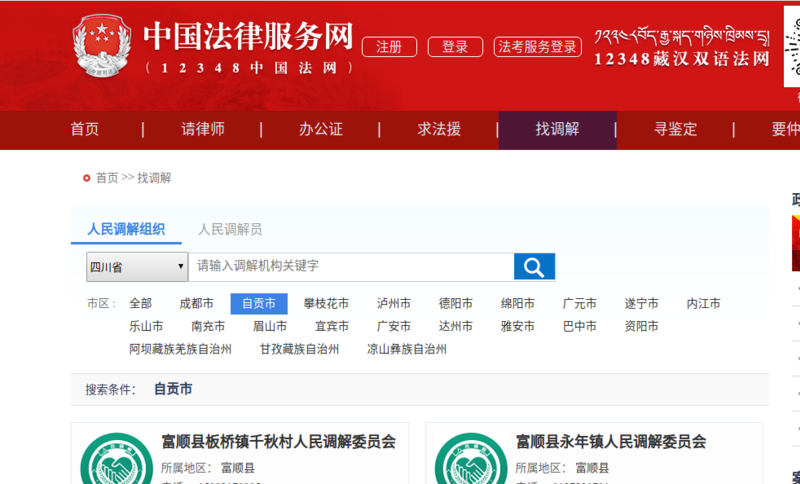Select 雅安市 city filter
This screenshot has width=800, height=484.
[518, 326]
